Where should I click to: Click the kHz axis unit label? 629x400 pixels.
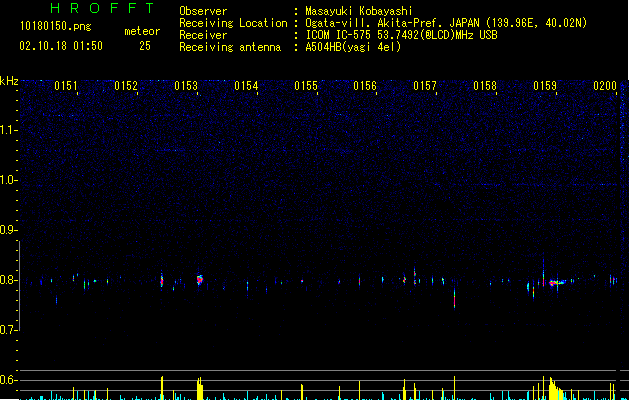coord(9,81)
